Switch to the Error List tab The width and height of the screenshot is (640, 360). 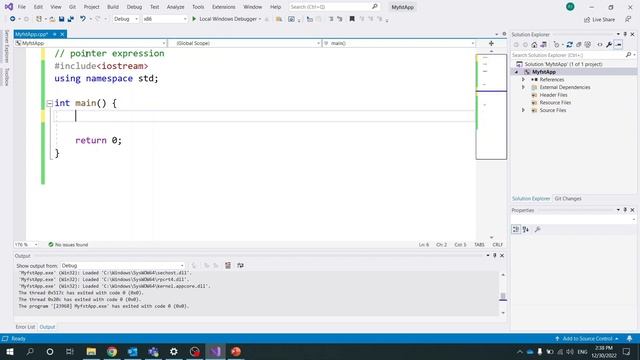tap(25, 327)
